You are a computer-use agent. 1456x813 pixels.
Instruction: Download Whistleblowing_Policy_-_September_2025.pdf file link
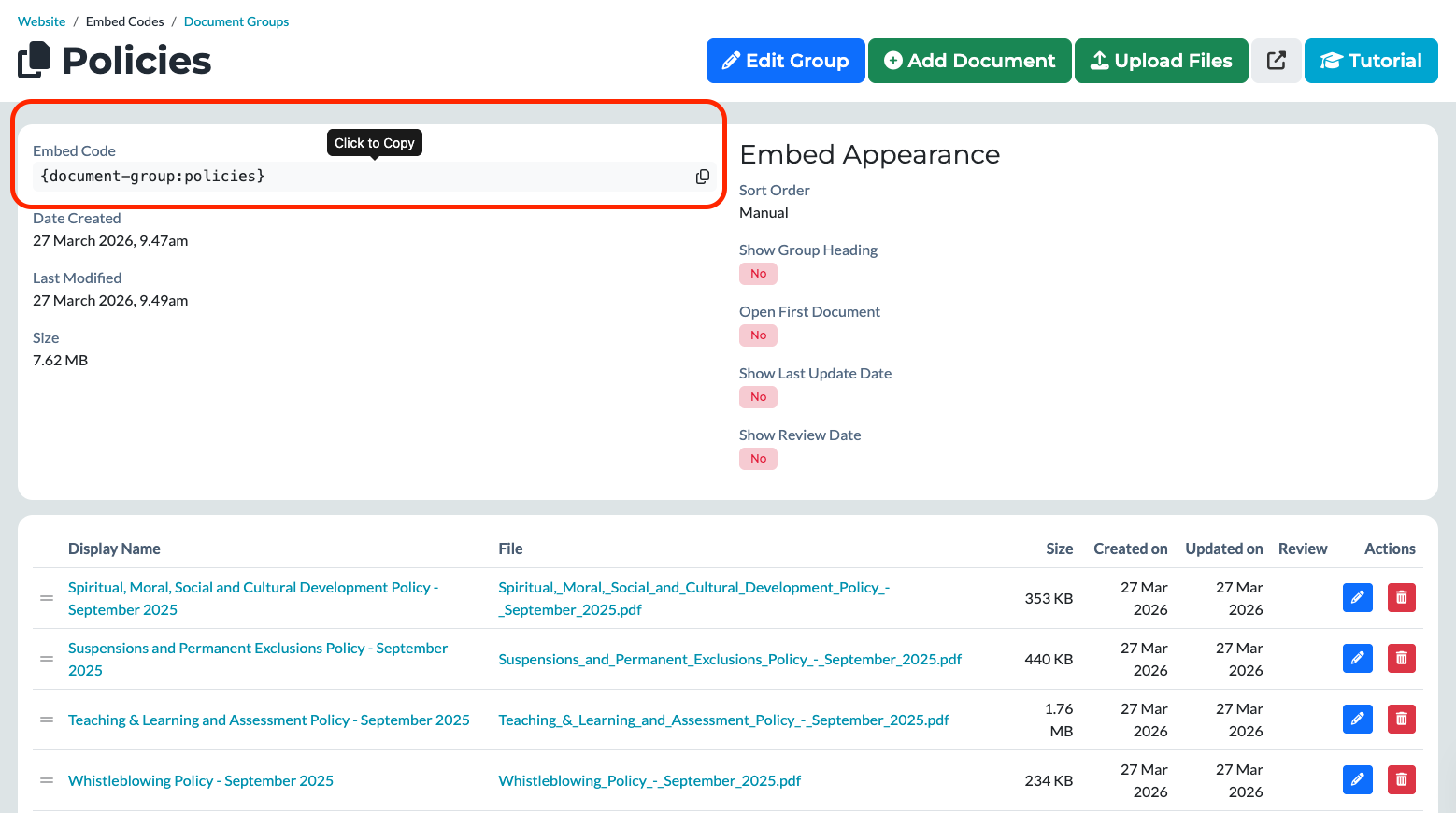pyautogui.click(x=649, y=780)
